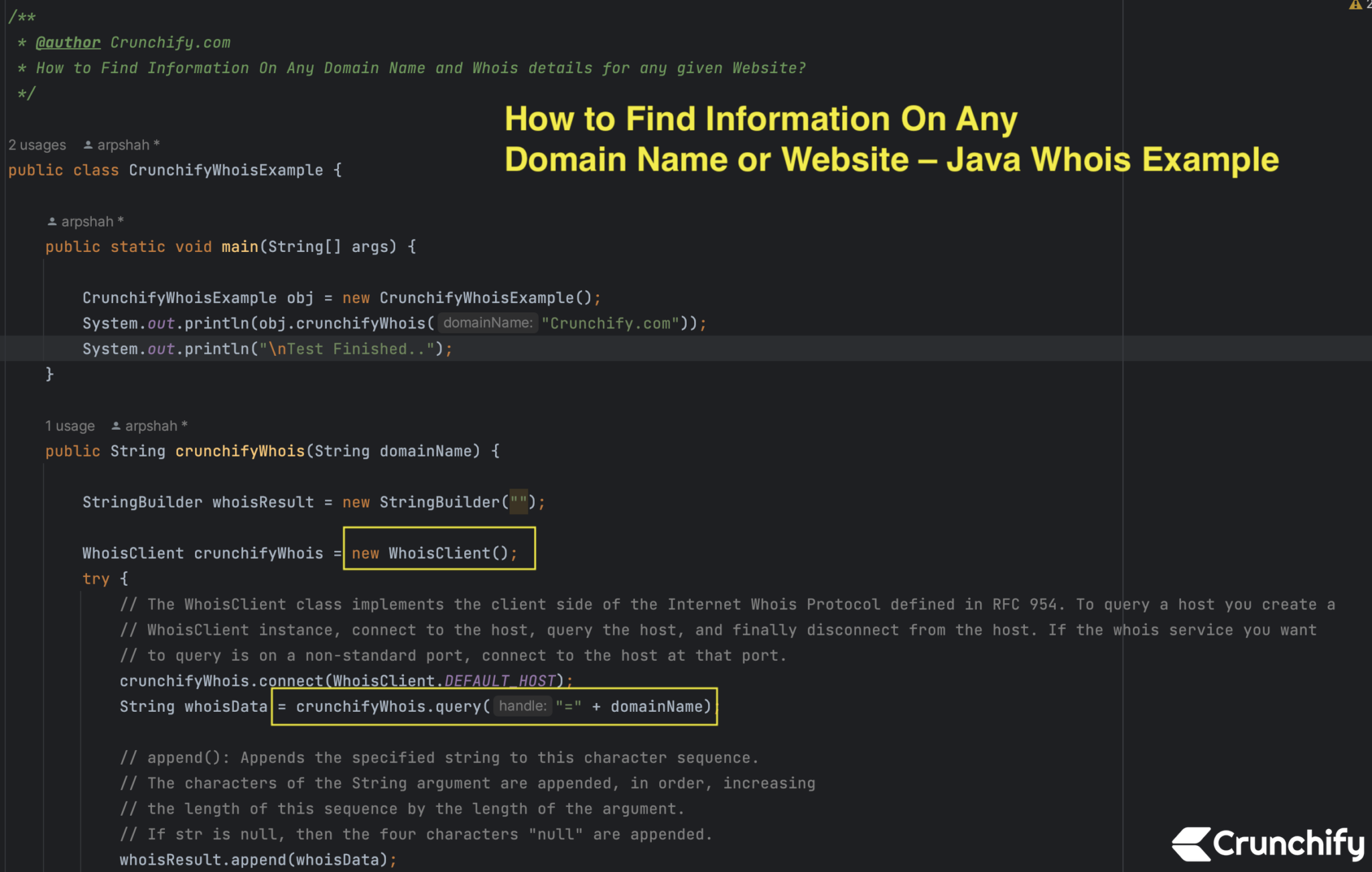Click the Crunchify.com author comment link
The height and width of the screenshot is (872, 1372).
pyautogui.click(x=171, y=42)
